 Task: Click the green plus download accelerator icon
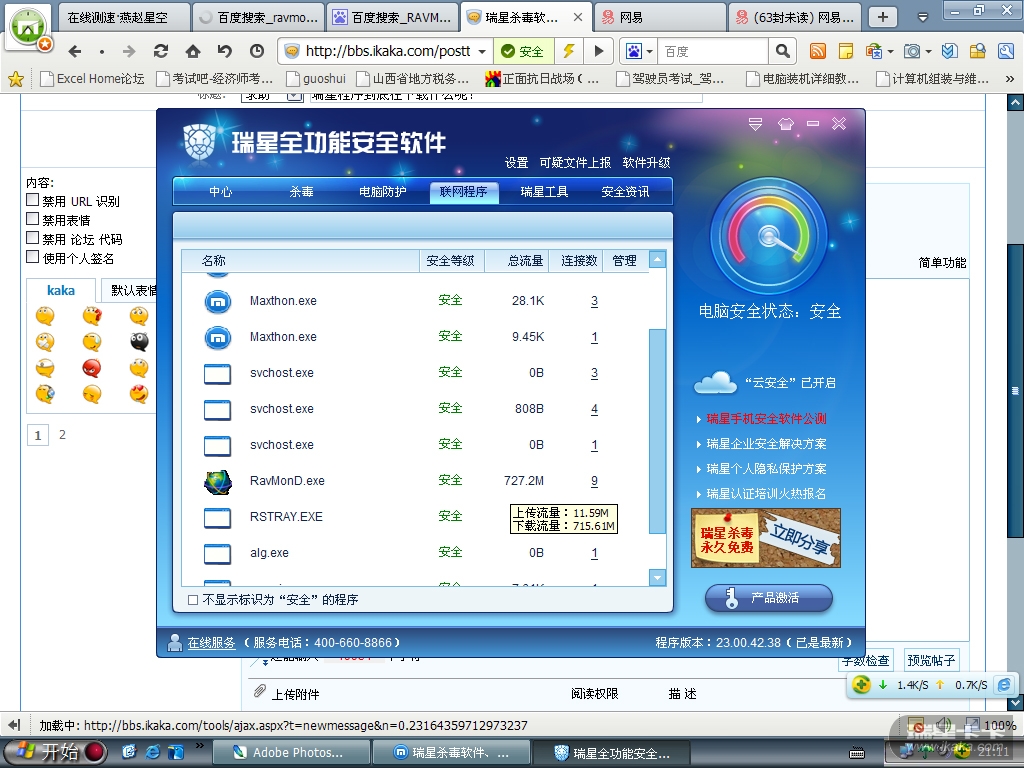coord(861,684)
